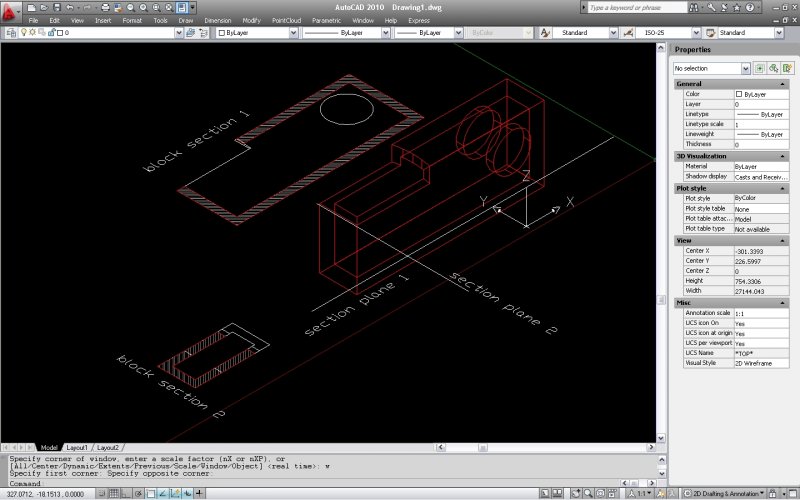Toggle Grid Display in status bar
800x500 pixels.
coord(114,493)
